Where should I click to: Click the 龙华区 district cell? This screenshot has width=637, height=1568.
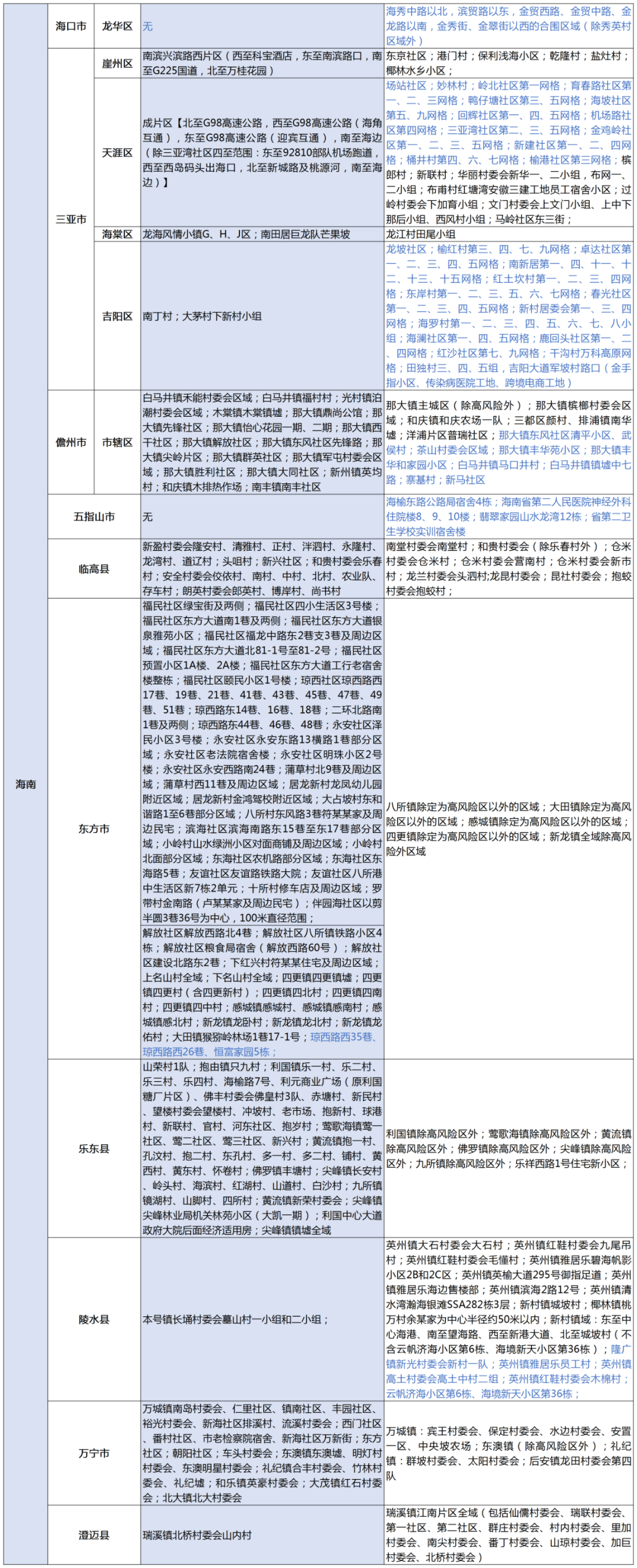coord(117,26)
